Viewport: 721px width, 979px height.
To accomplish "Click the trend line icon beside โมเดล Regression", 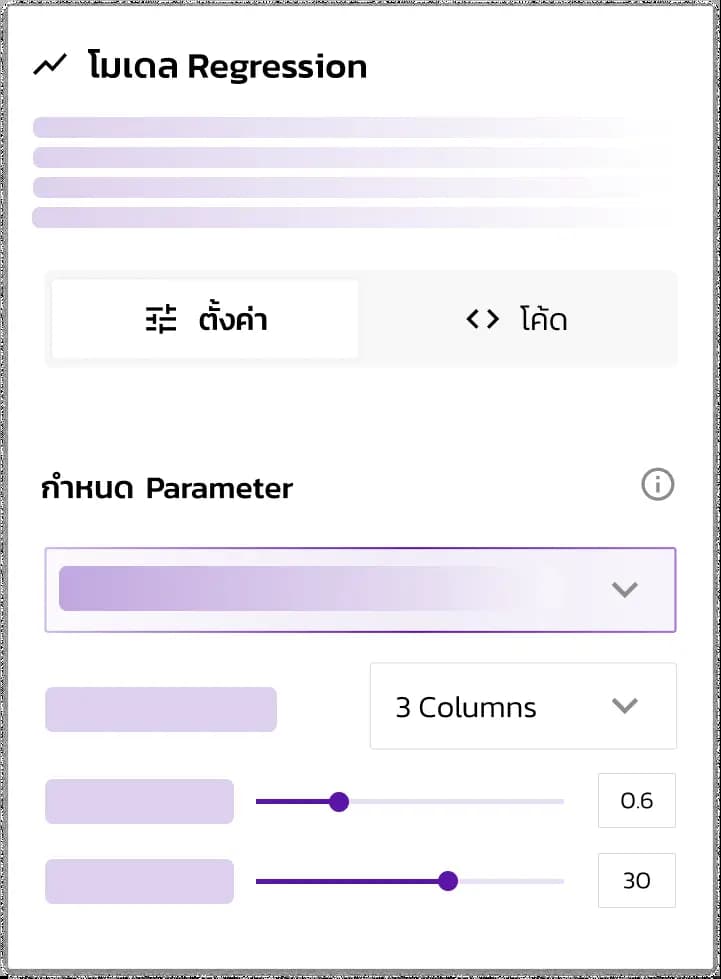I will coord(50,65).
